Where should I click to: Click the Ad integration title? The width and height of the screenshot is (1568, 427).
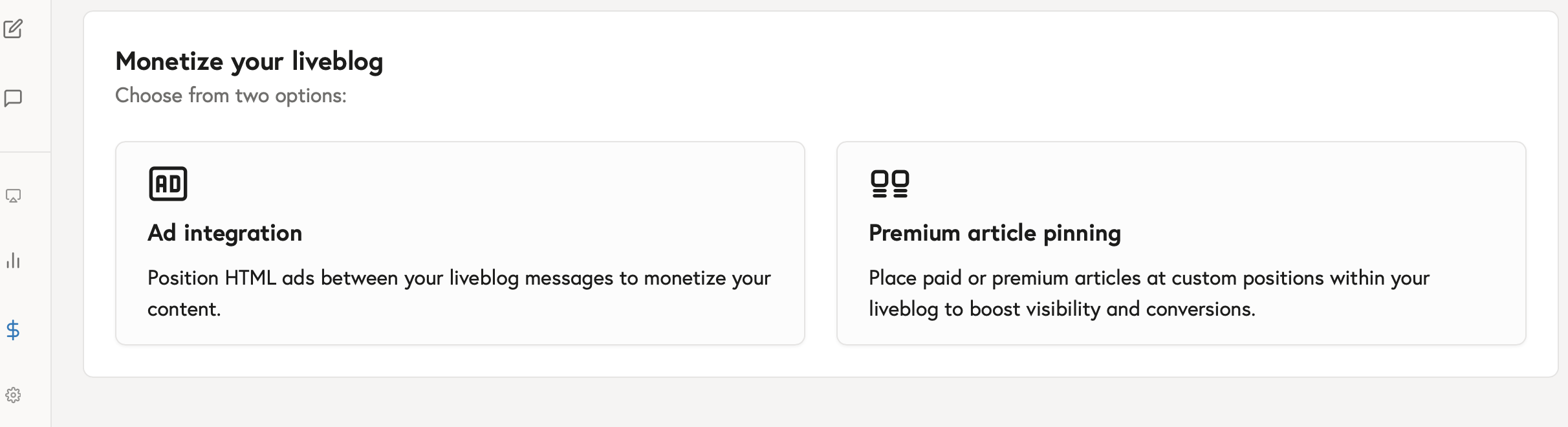click(x=224, y=233)
